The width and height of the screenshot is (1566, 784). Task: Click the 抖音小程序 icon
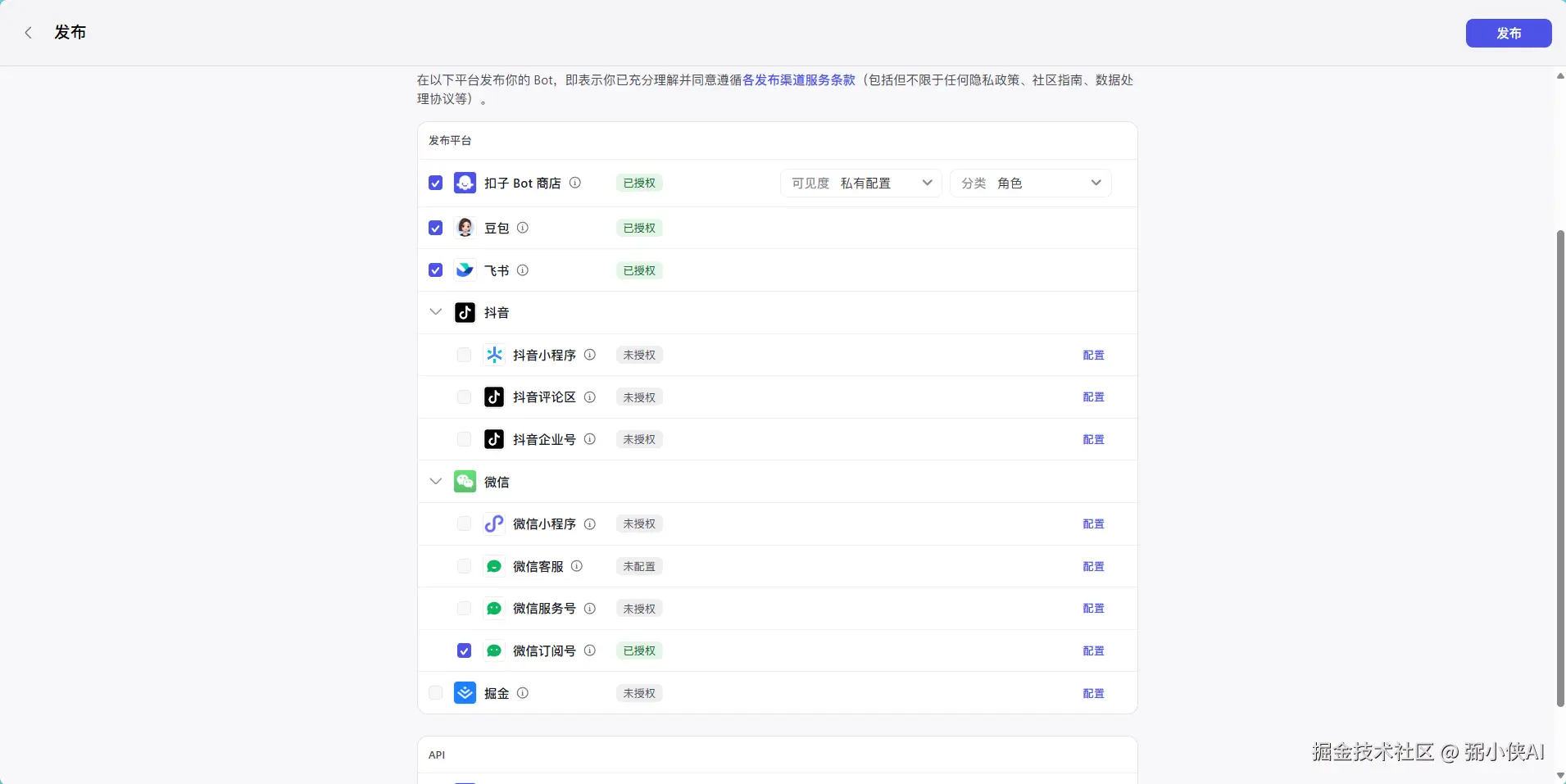click(494, 355)
